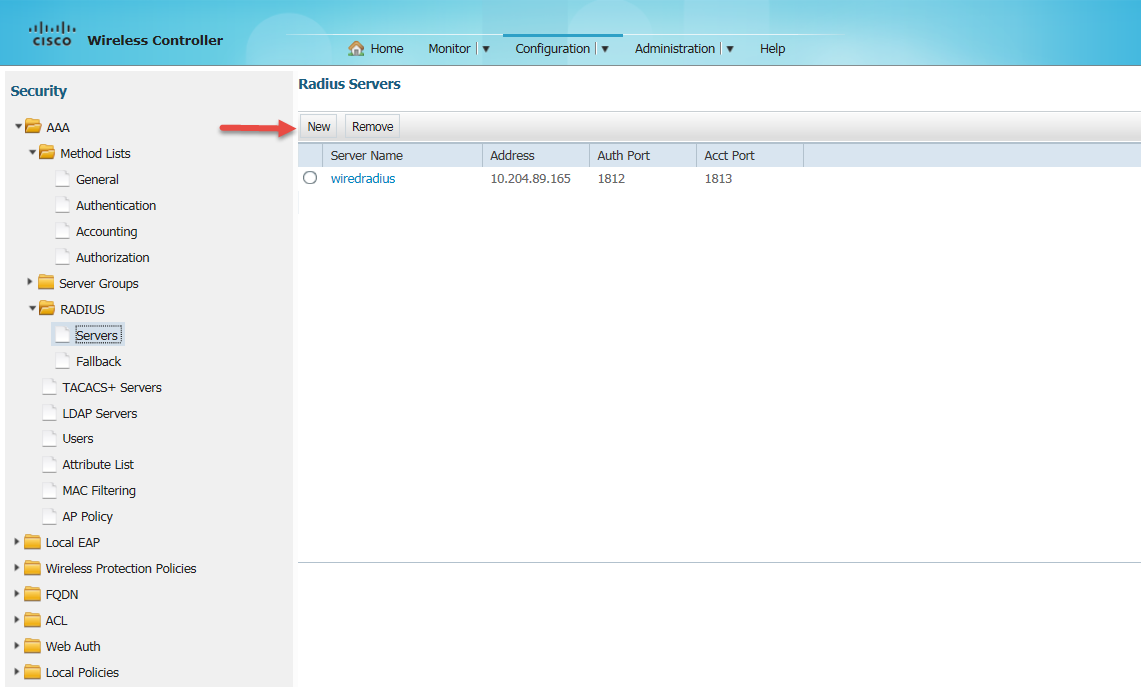
Task: Click the Server Name column header
Action: 402,155
